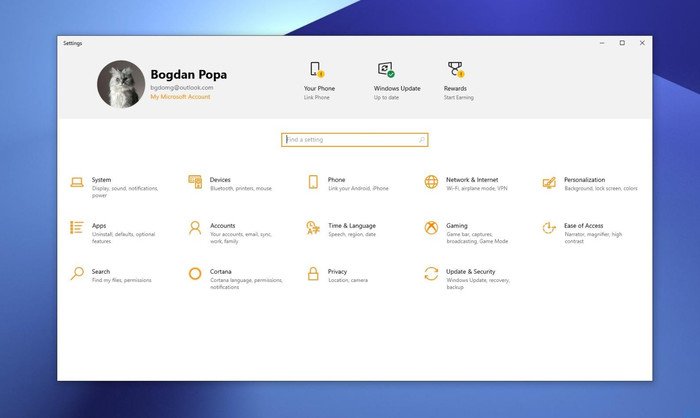This screenshot has height=418, width=700.
Task: Open the Apps list icon
Action: [77, 227]
